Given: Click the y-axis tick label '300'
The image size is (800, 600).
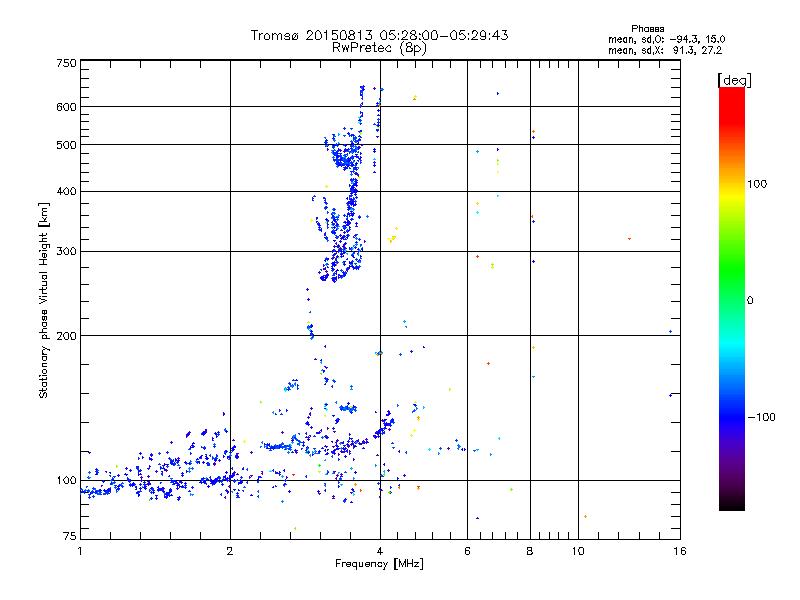Looking at the screenshot, I should (66, 252).
